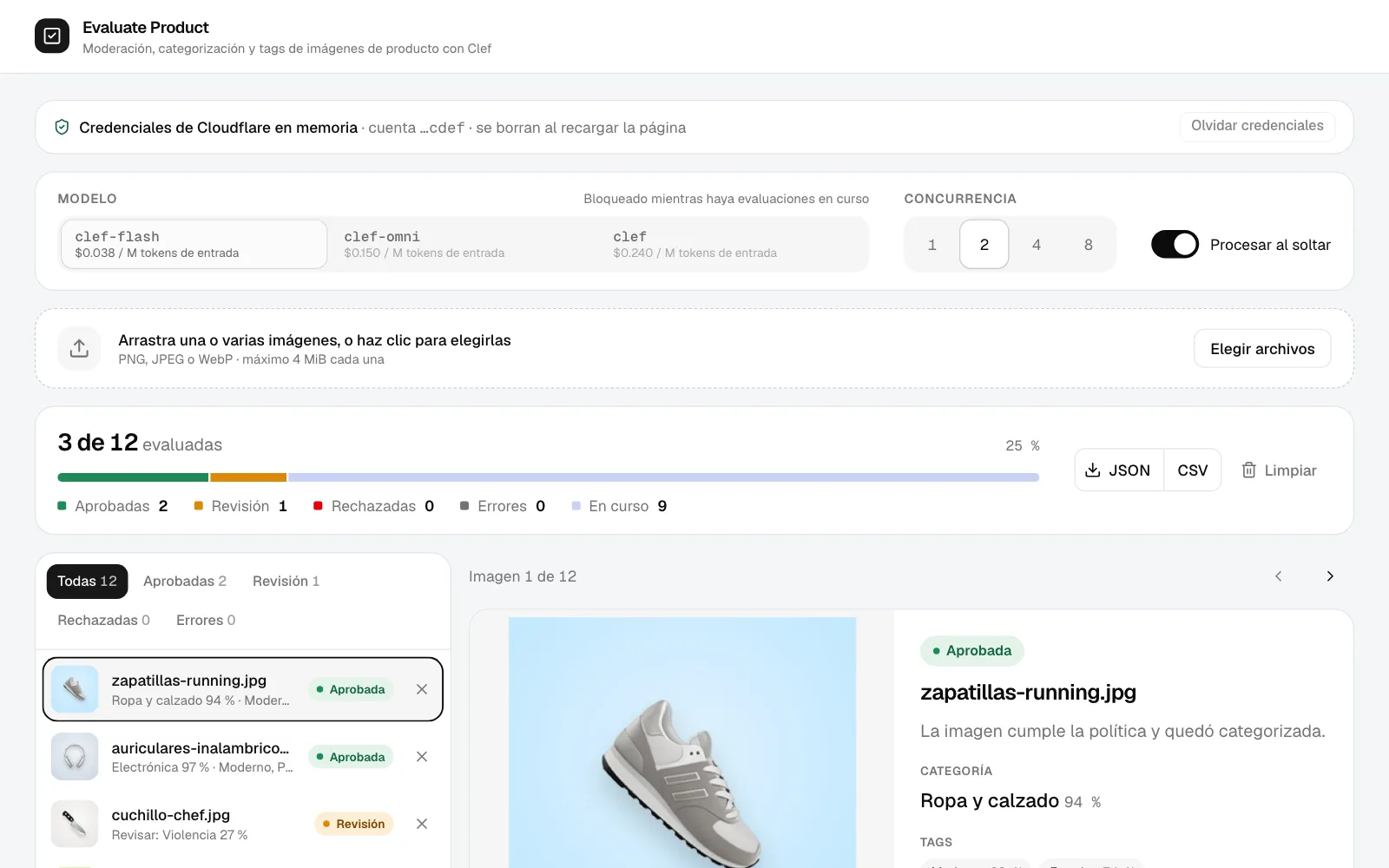Click the Aprobada badge on zapatillas-running.jpg row
Image resolution: width=1389 pixels, height=868 pixels.
(351, 689)
